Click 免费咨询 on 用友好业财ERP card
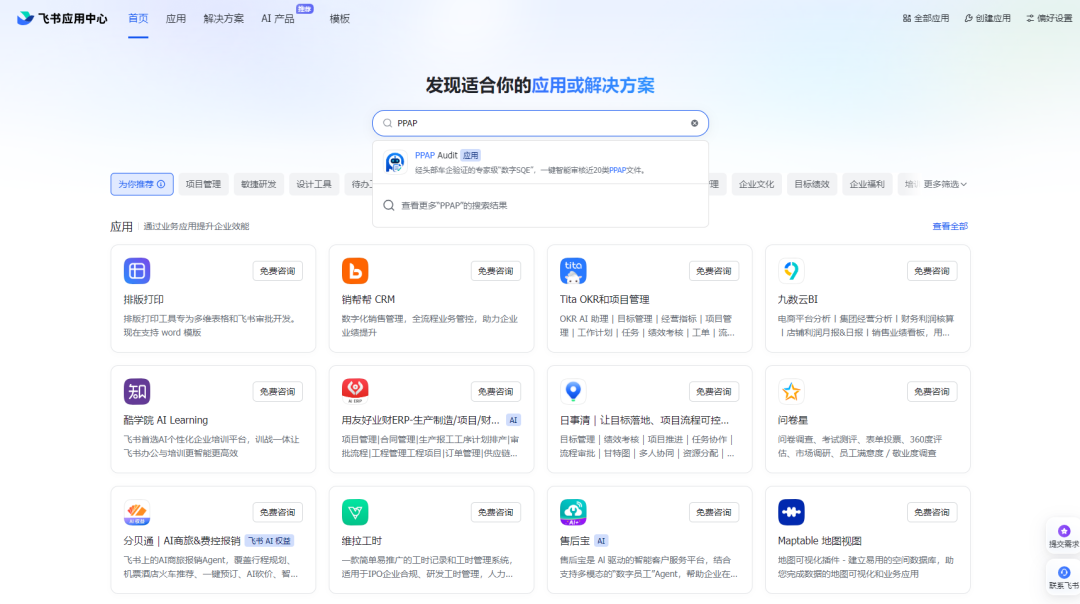The width and height of the screenshot is (1080, 604). (496, 391)
